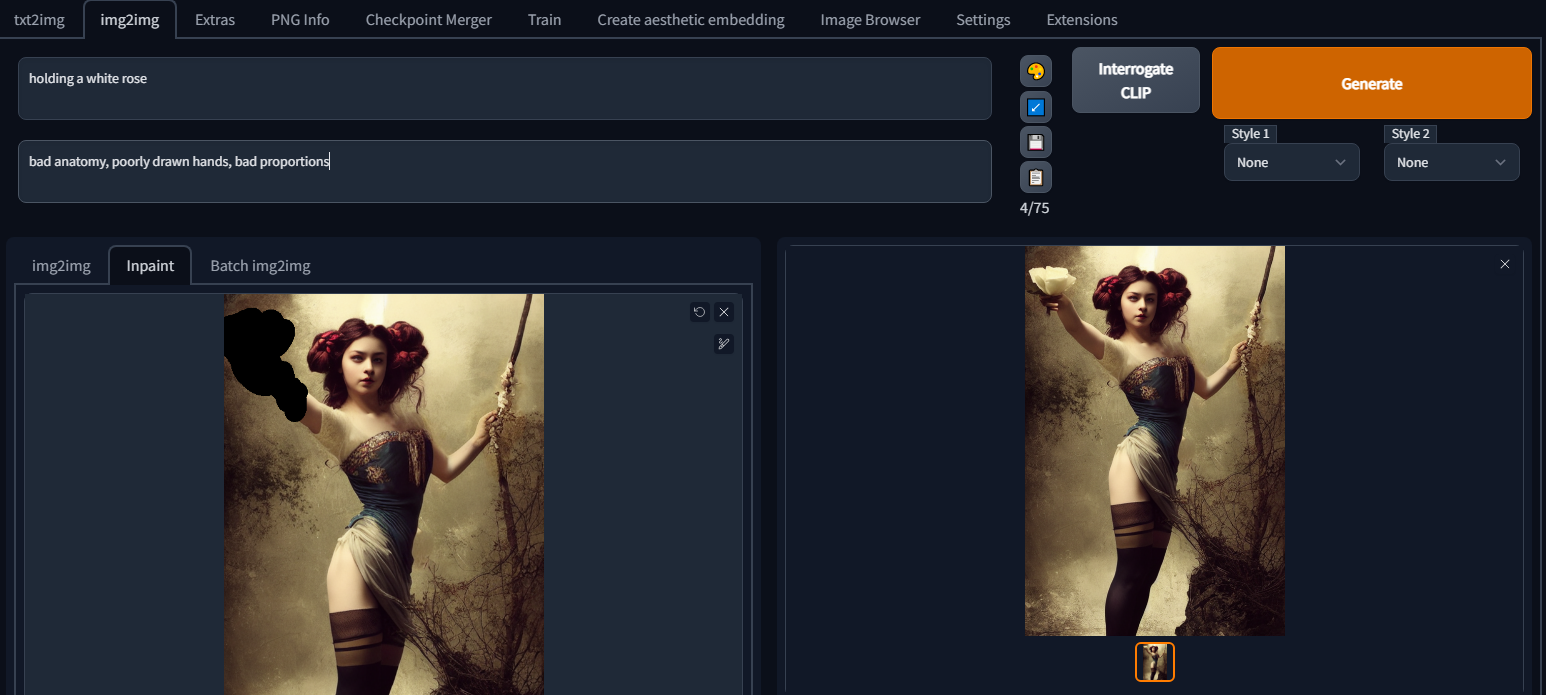Select the Inpaint sub-tab

pos(150,266)
